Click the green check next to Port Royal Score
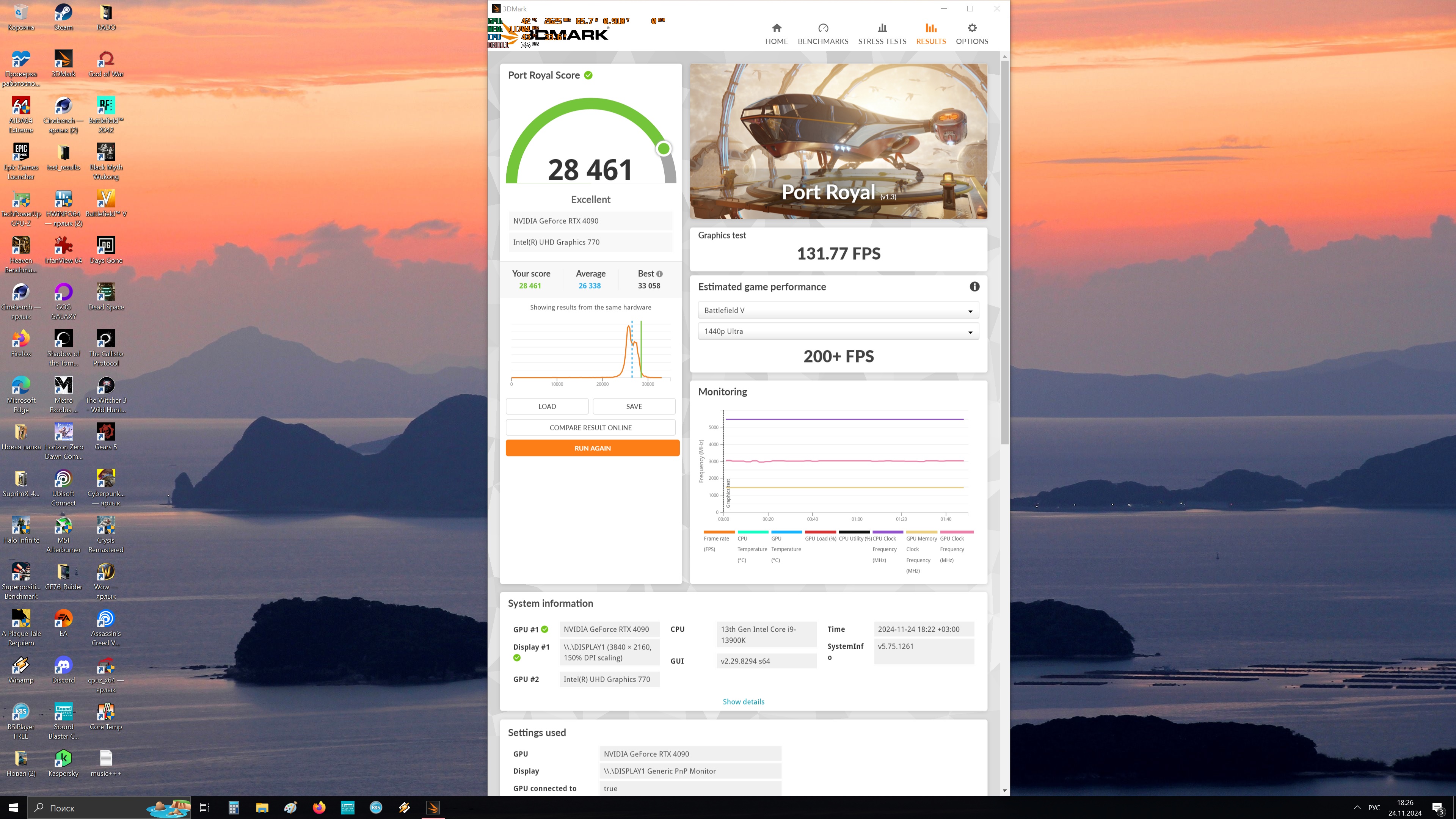This screenshot has height=819, width=1456. point(588,75)
